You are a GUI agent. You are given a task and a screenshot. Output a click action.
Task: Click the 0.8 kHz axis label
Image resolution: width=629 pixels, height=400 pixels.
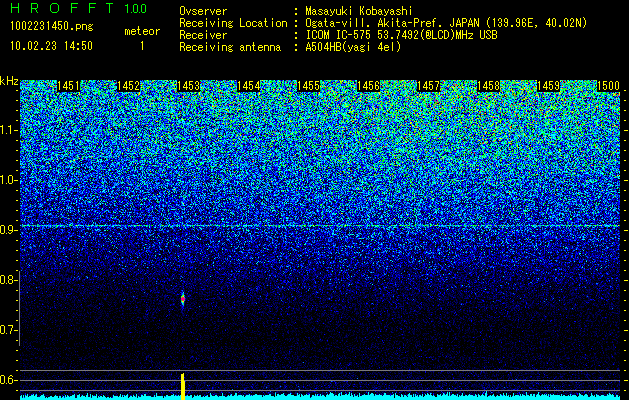click(8, 280)
